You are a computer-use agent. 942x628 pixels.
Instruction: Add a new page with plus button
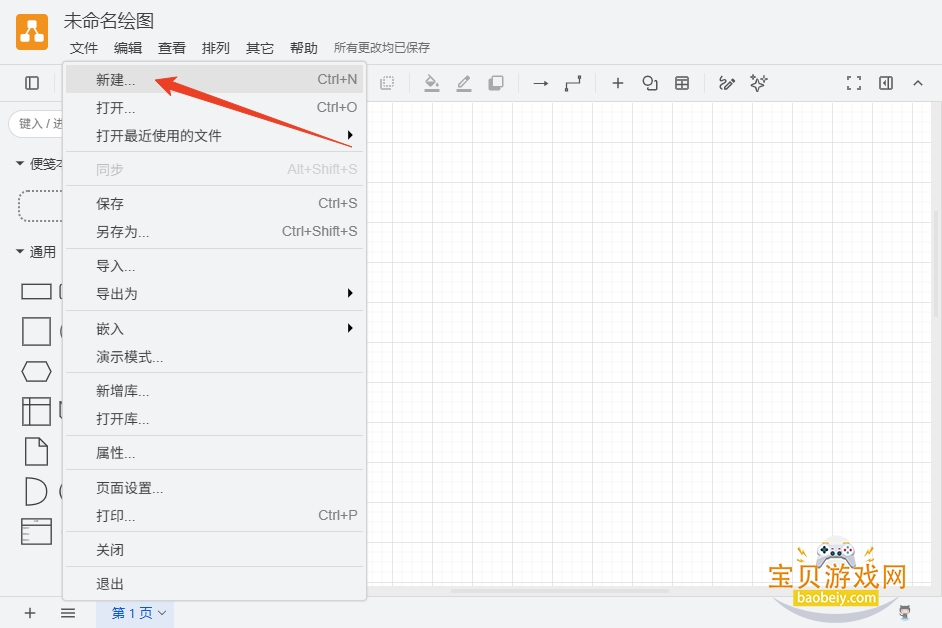pyautogui.click(x=30, y=613)
